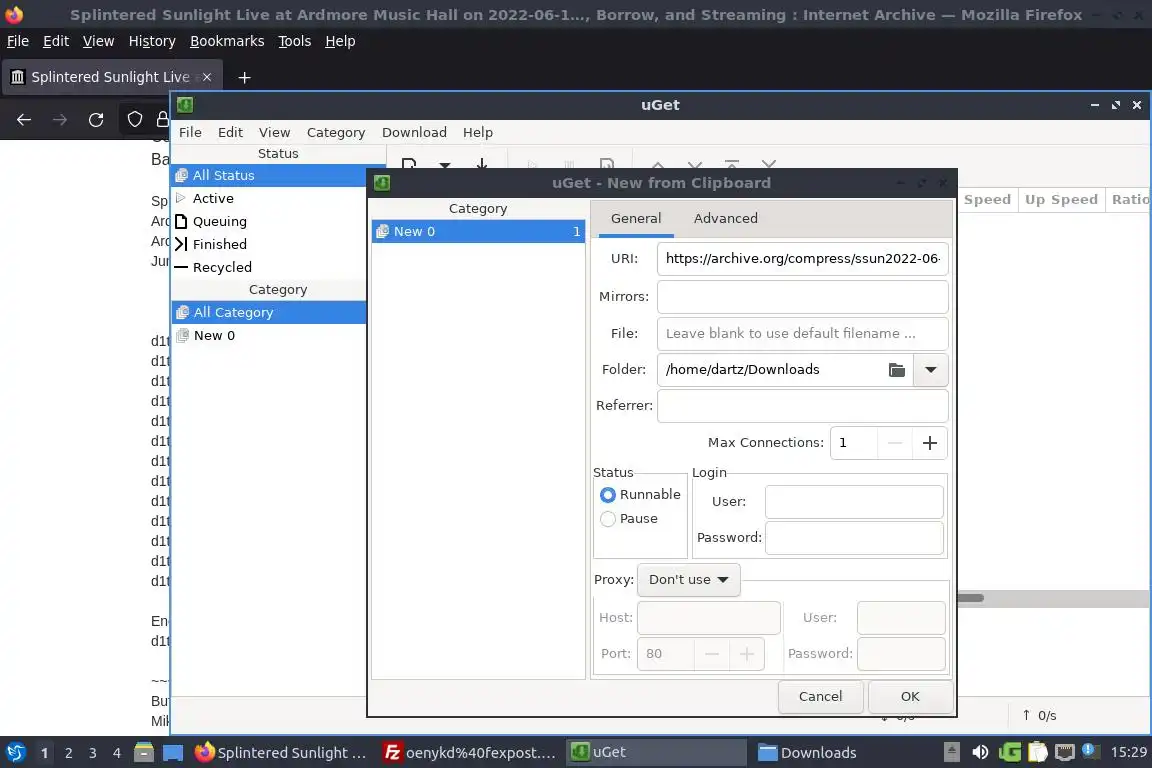Select the Pause status radio button

[x=608, y=519]
